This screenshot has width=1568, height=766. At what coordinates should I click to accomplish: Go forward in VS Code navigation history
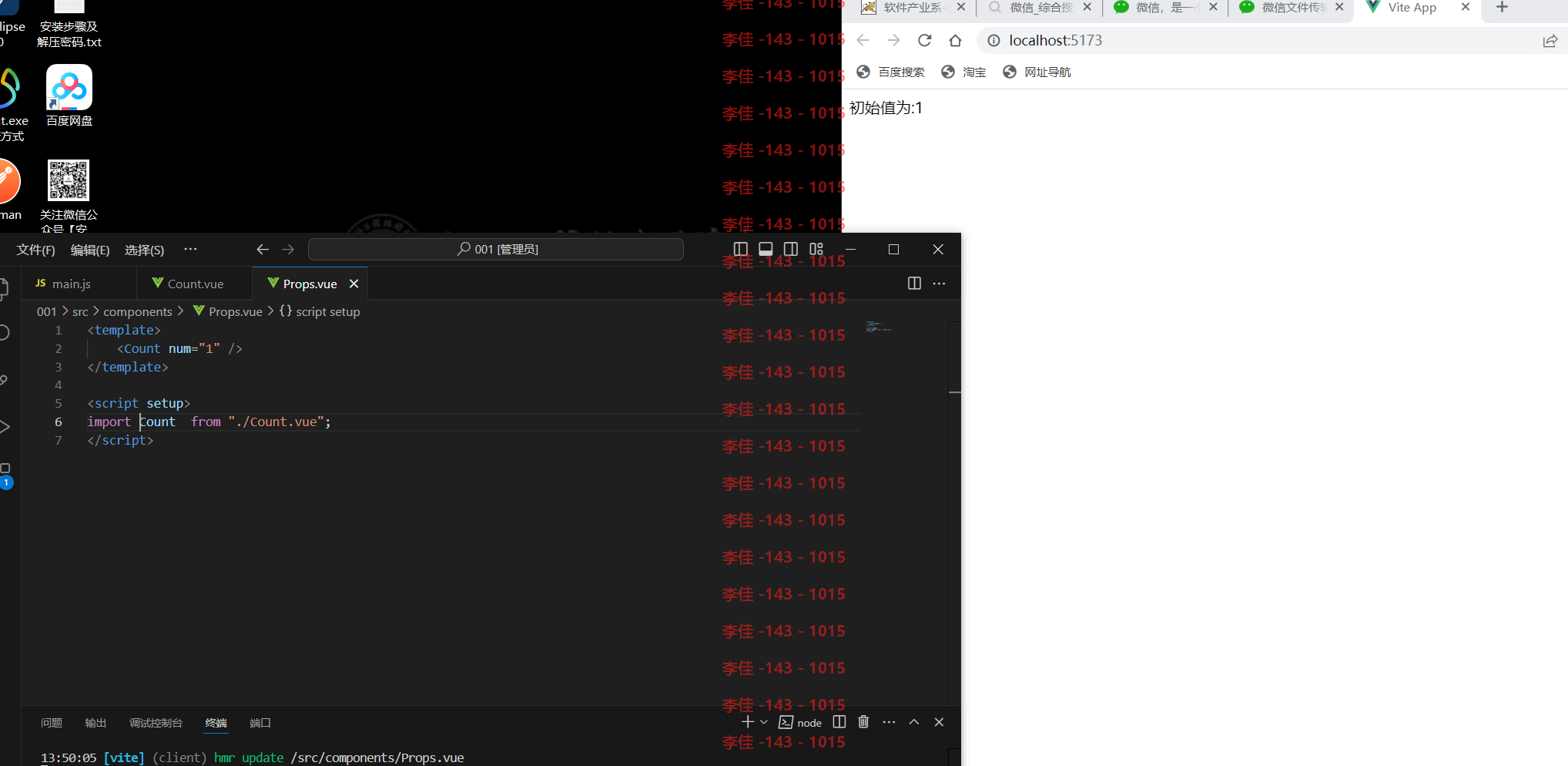[x=288, y=250]
